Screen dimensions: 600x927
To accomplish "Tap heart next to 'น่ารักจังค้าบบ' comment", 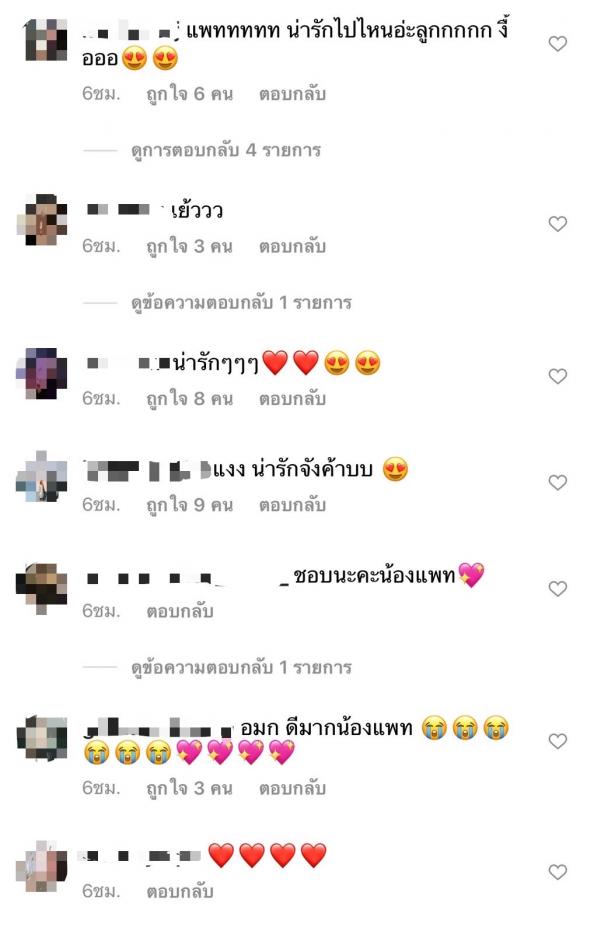I will click(x=557, y=482).
